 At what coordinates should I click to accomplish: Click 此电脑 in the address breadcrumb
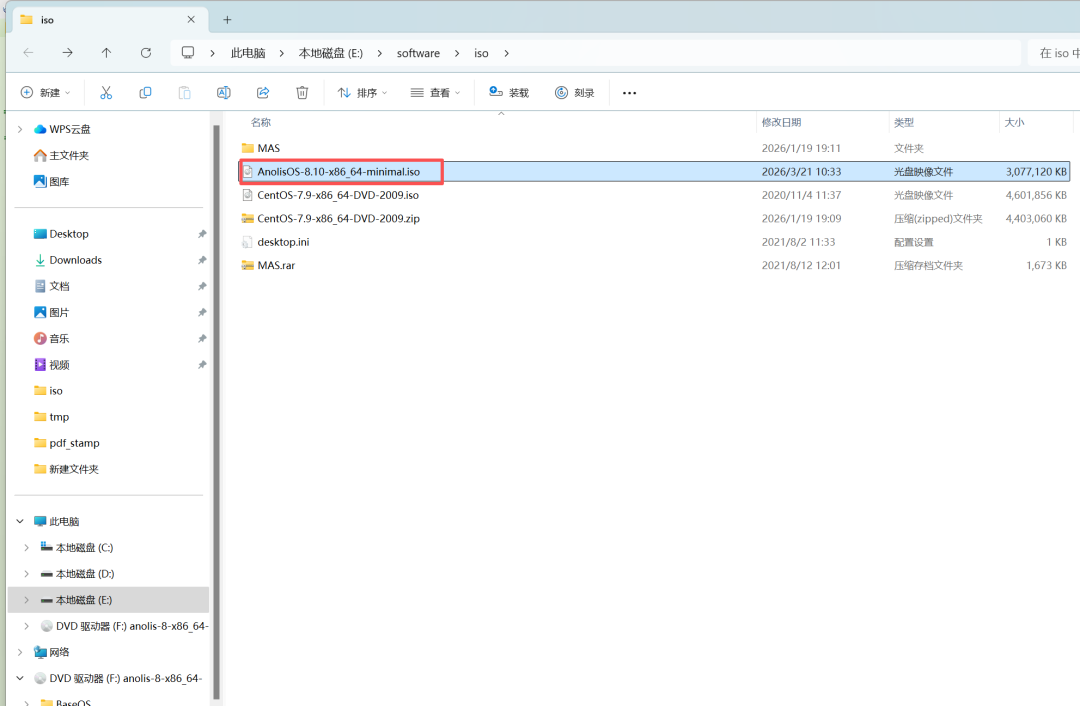248,53
